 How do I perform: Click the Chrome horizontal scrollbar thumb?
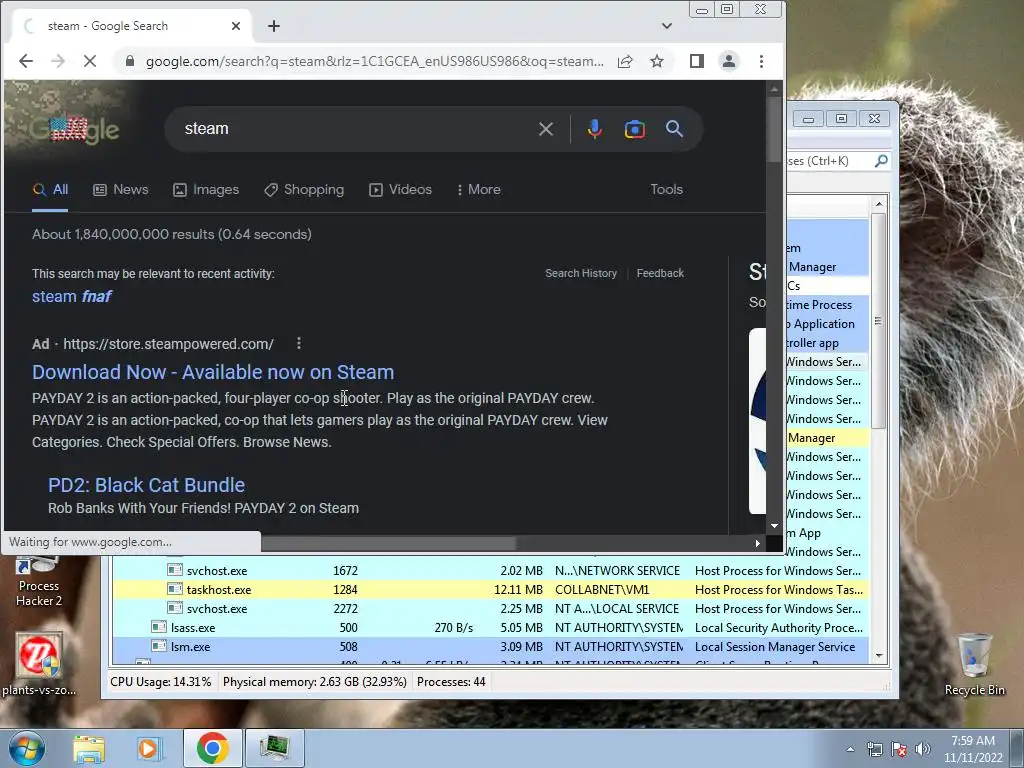coord(388,543)
